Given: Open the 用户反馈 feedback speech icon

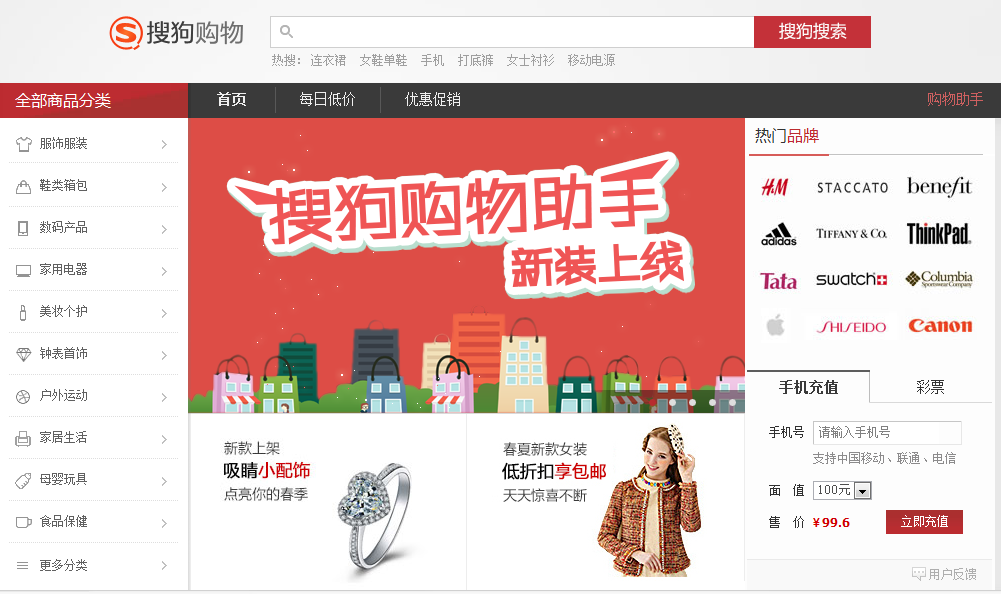Looking at the screenshot, I should [918, 574].
